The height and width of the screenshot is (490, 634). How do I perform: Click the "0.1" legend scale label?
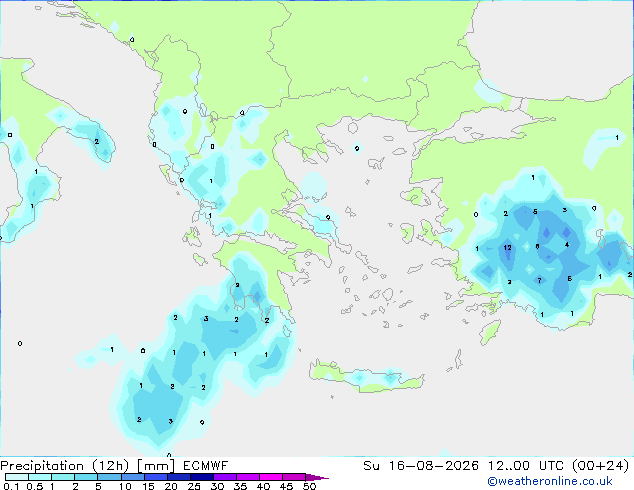[11, 486]
